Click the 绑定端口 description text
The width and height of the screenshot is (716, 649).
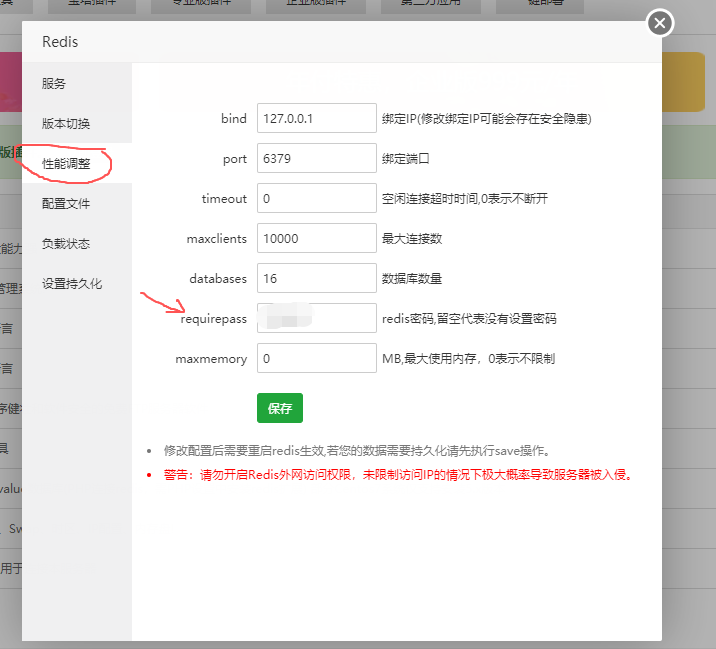[x=405, y=158]
